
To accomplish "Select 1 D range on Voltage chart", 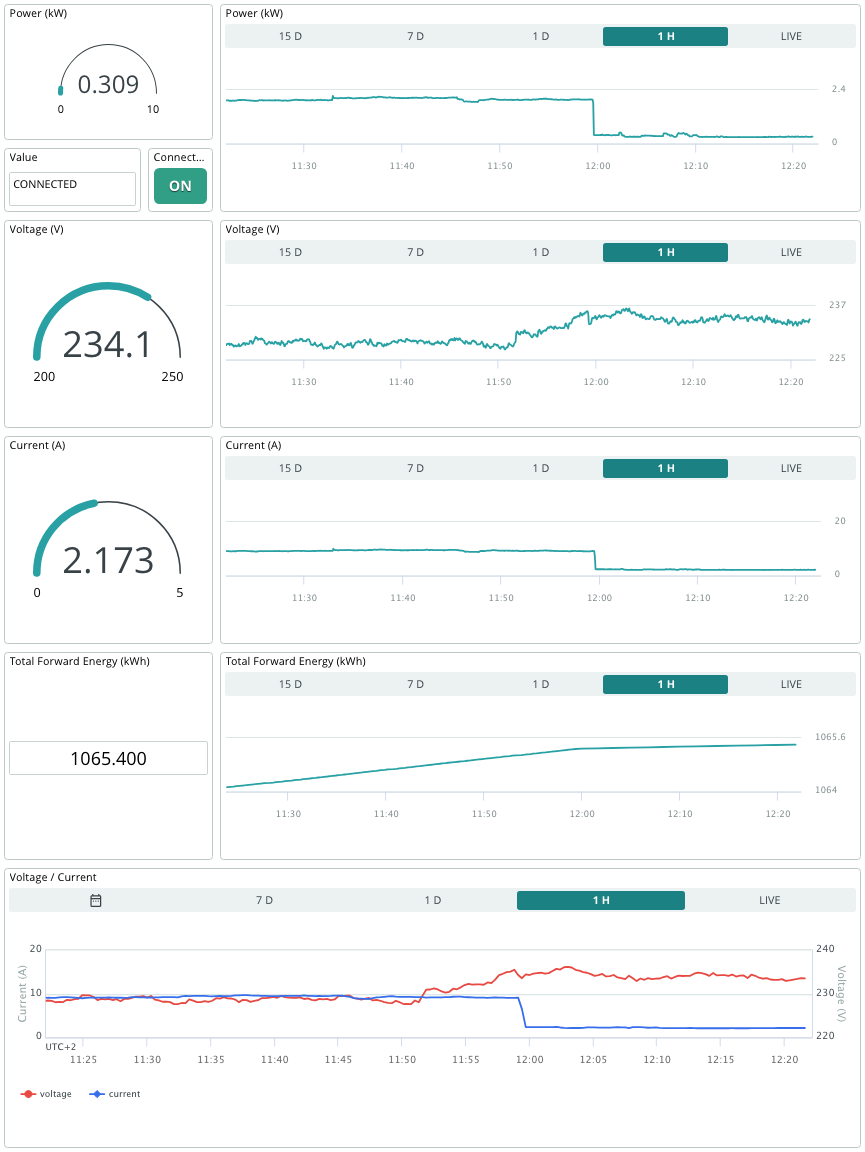I will [541, 252].
